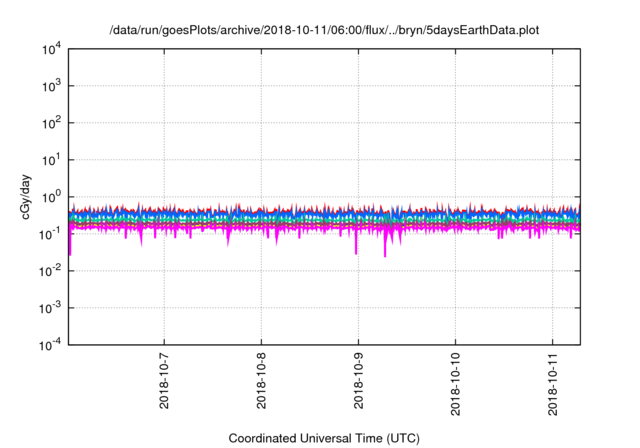This screenshot has width=640, height=448.
Task: Click the 2018-10-10 date tick label
Action: coord(456,384)
